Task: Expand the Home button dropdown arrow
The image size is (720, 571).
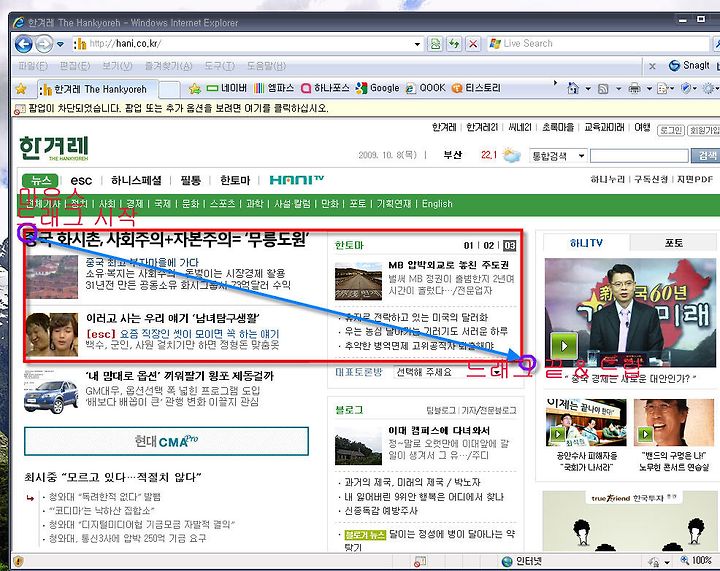Action: coord(588,89)
